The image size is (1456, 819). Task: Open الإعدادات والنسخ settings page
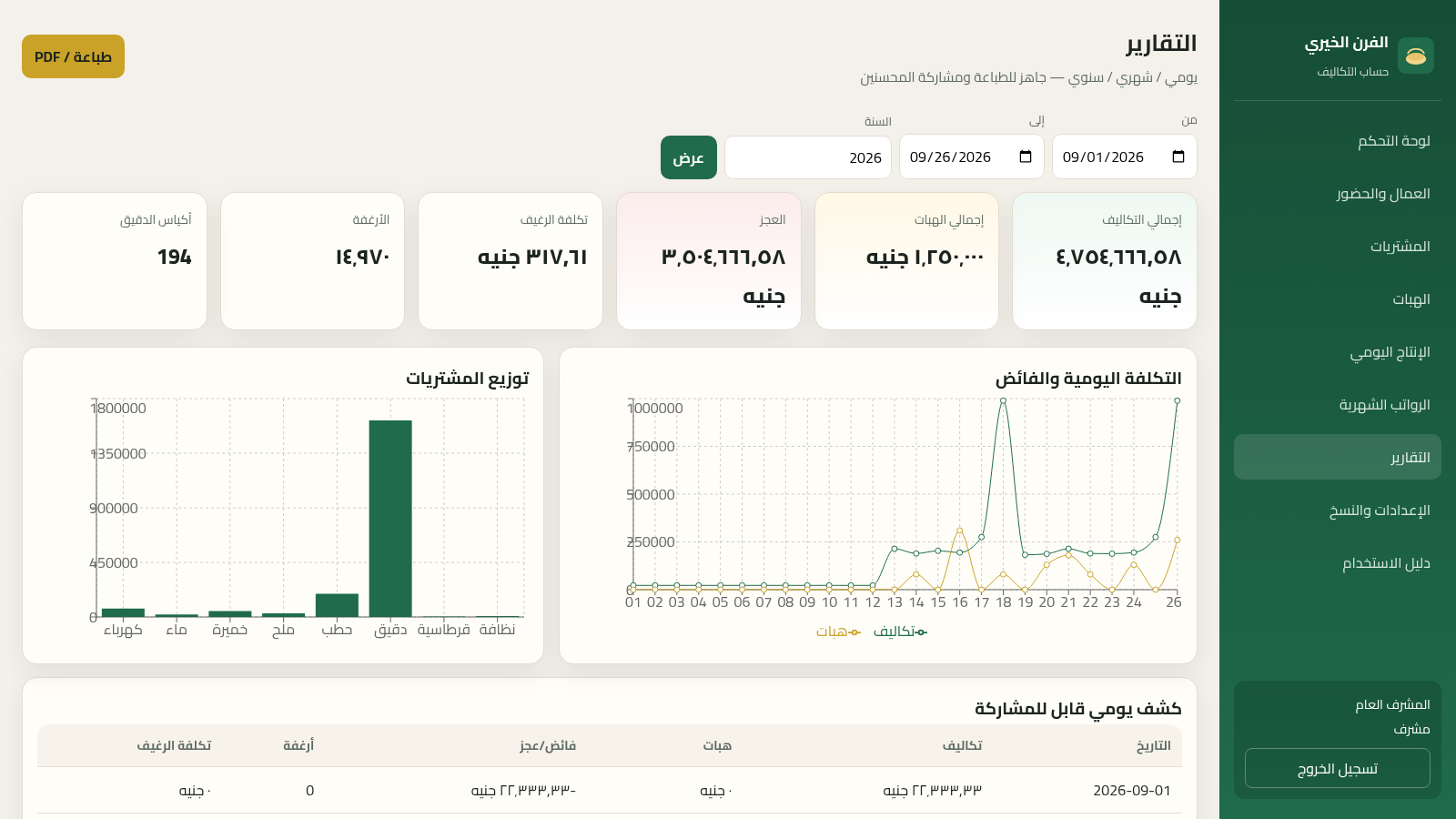pyautogui.click(x=1338, y=510)
